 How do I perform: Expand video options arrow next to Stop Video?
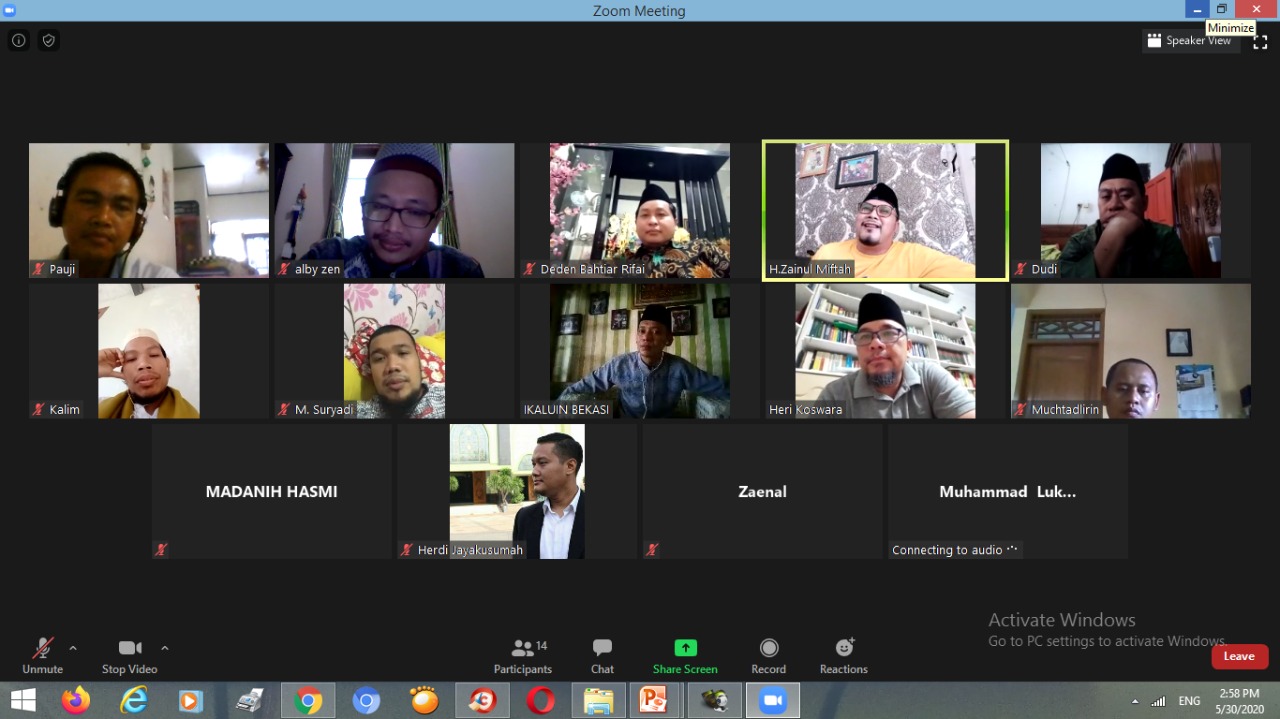click(x=165, y=648)
